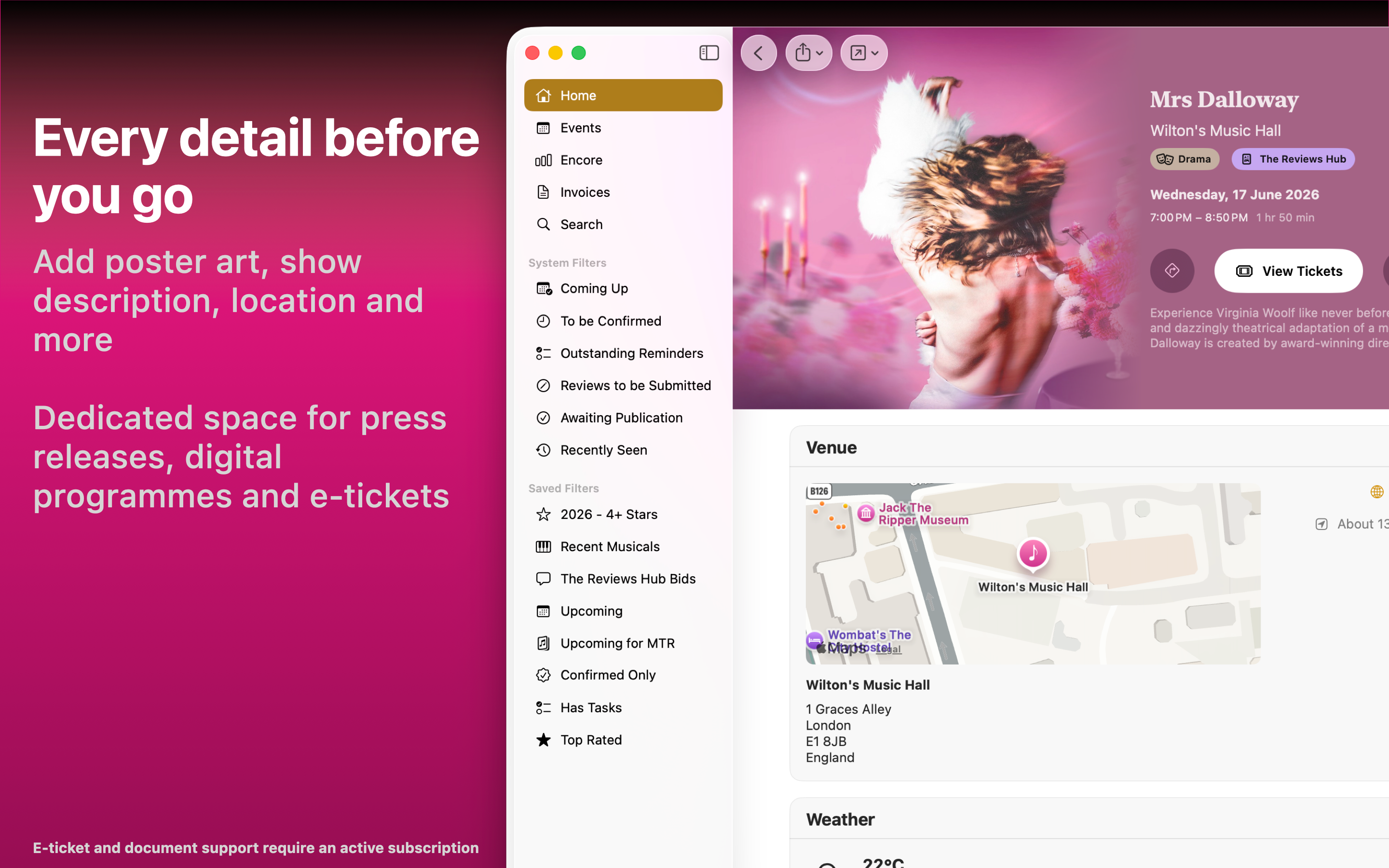The image size is (1389, 868).
Task: Open Invoices in the sidebar
Action: click(x=623, y=192)
